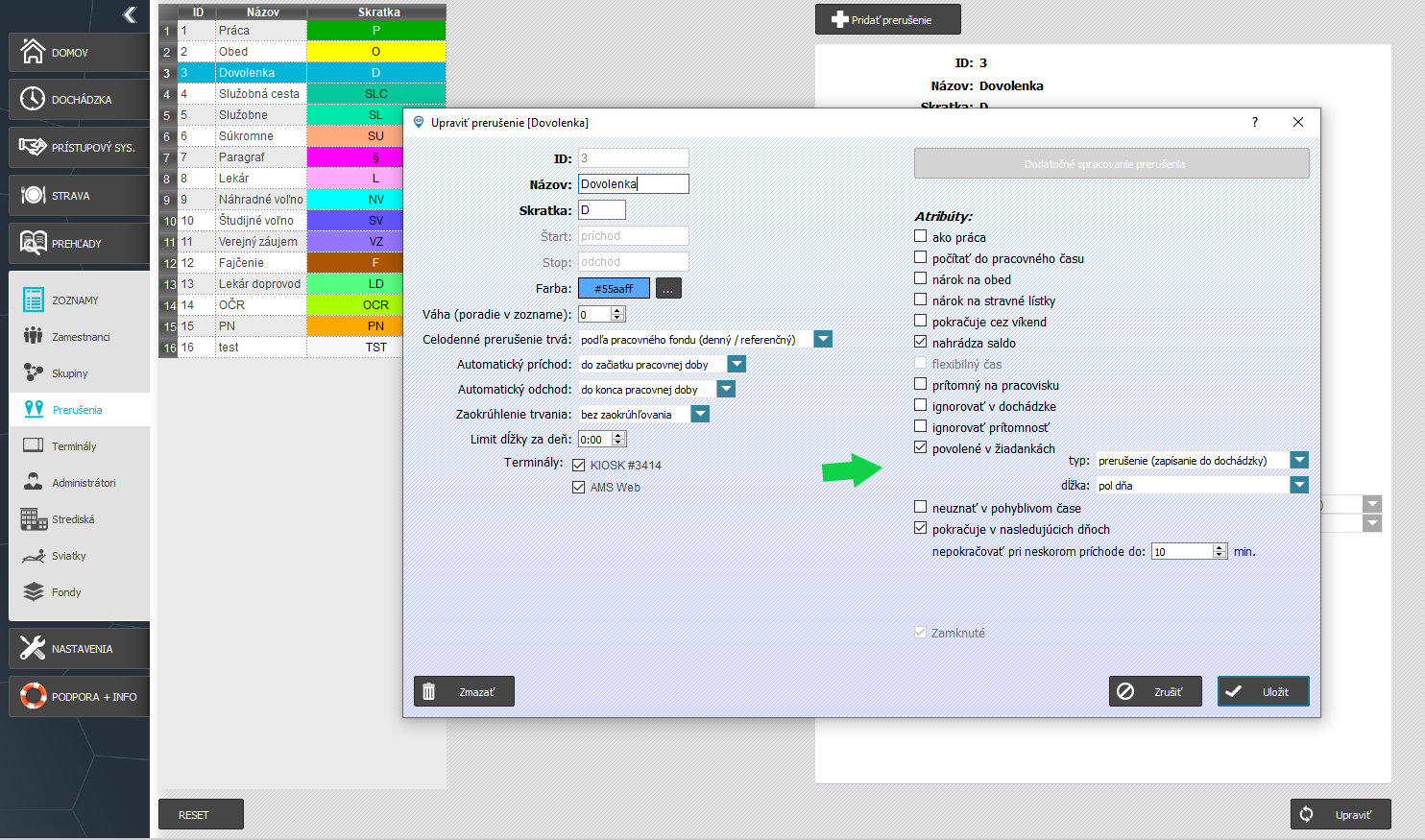This screenshot has height=840, width=1425.
Task: Select the yellow 'O' Obed color cell
Action: 375,52
